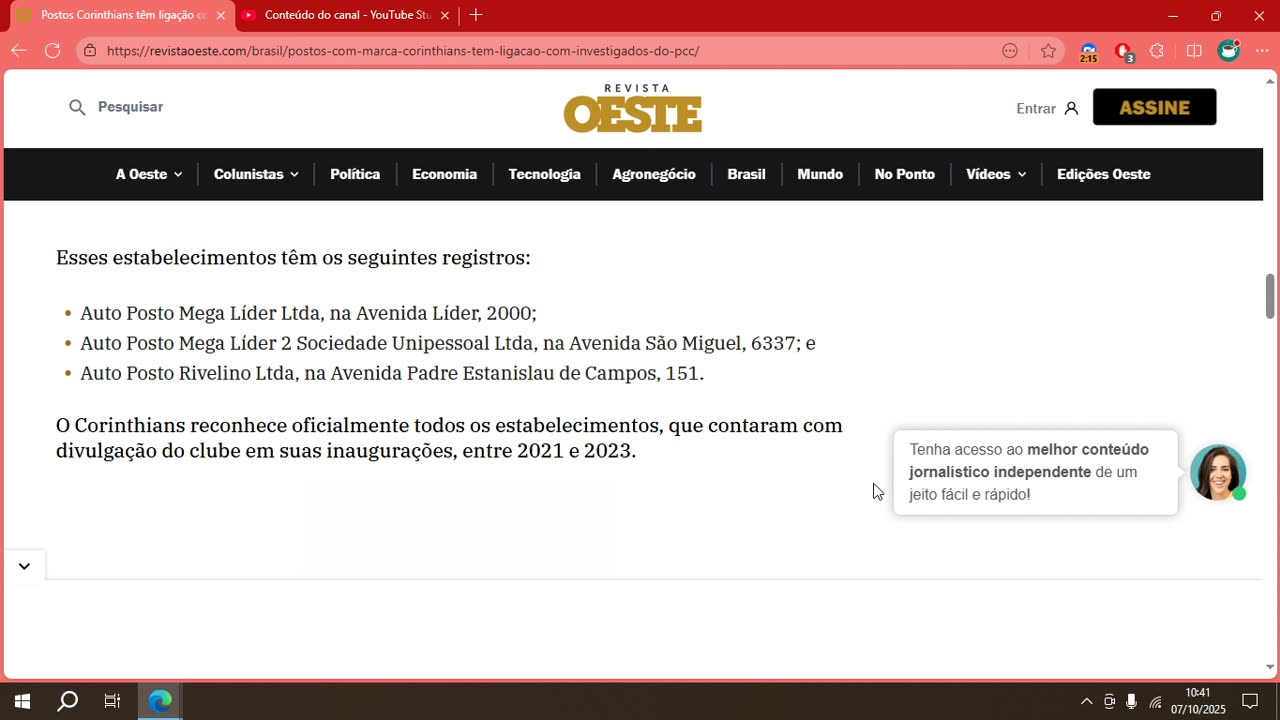Click the Entrar login link
This screenshot has width=1280, height=720.
[1036, 108]
